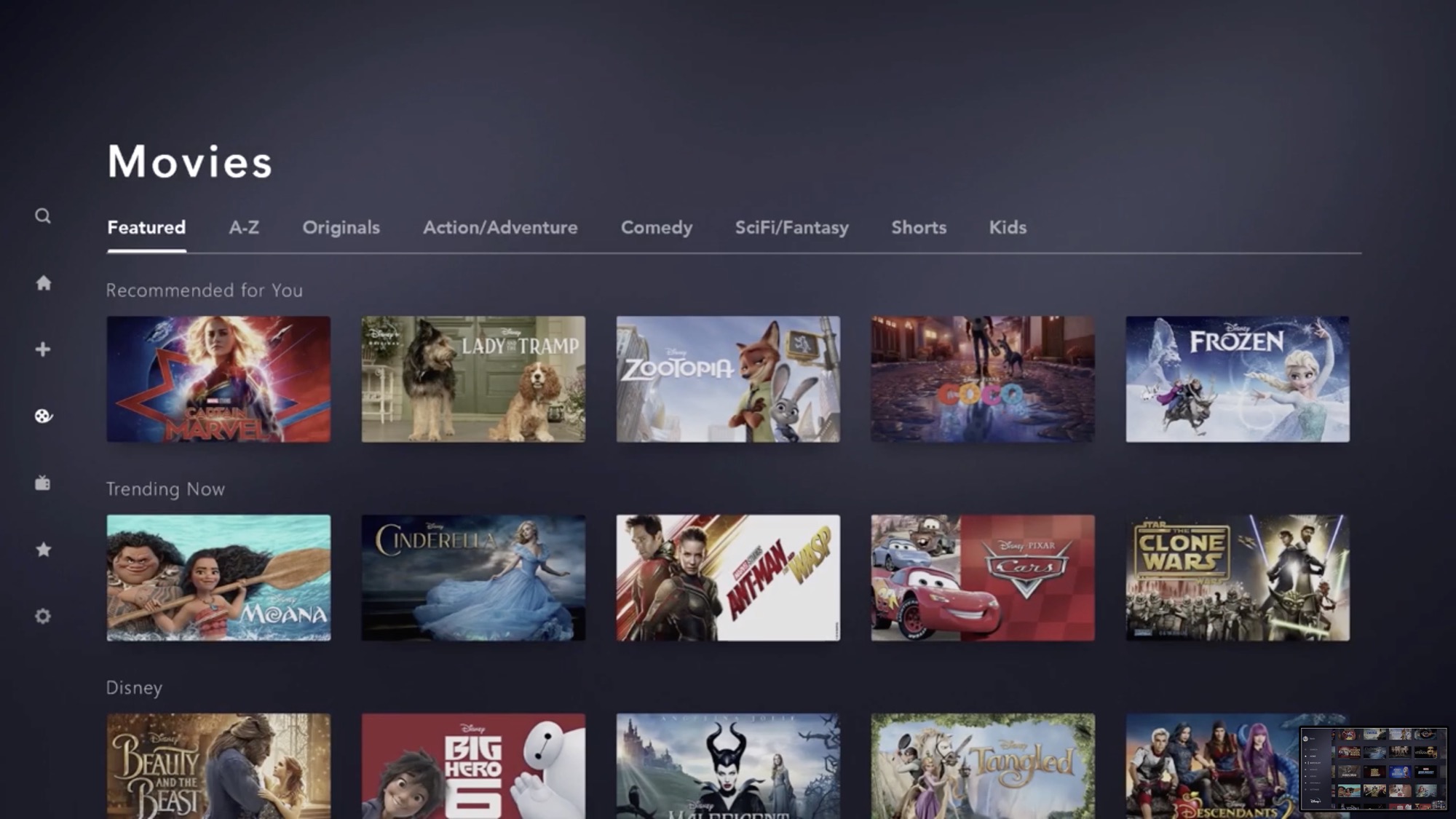This screenshot has height=819, width=1456.
Task: Open the Series TV icon in sidebar
Action: pyautogui.click(x=43, y=483)
